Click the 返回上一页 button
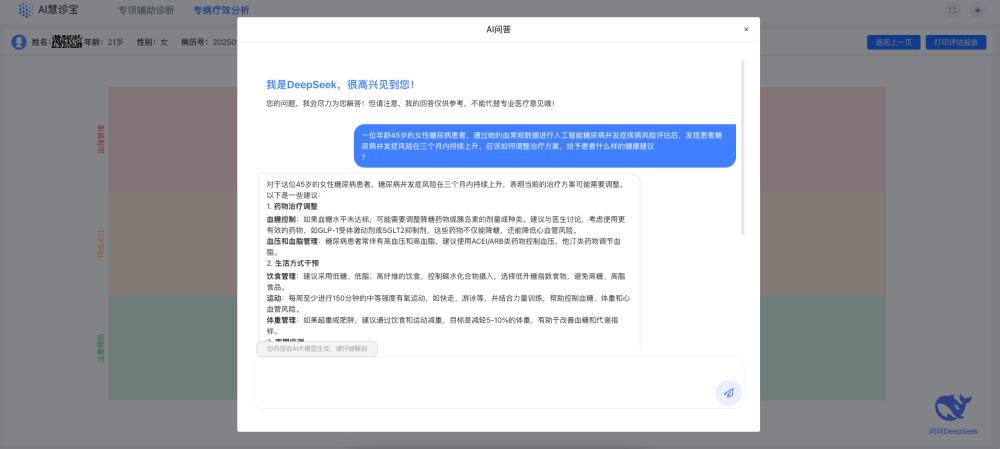 pos(893,43)
